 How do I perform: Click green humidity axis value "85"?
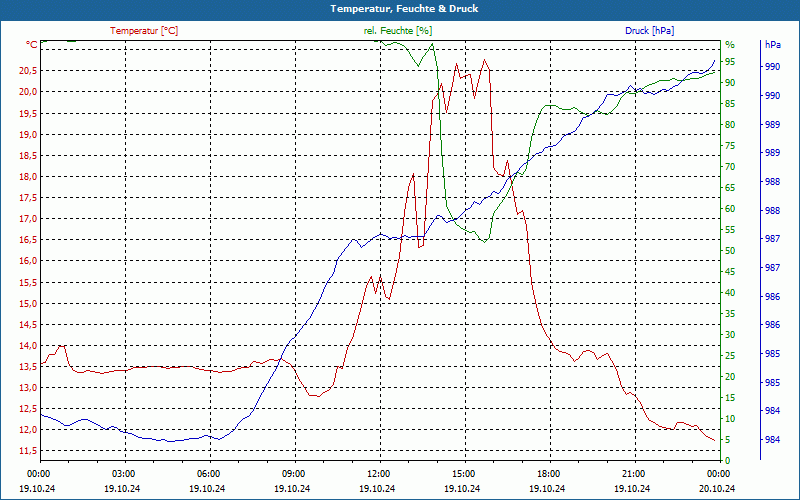(x=730, y=104)
